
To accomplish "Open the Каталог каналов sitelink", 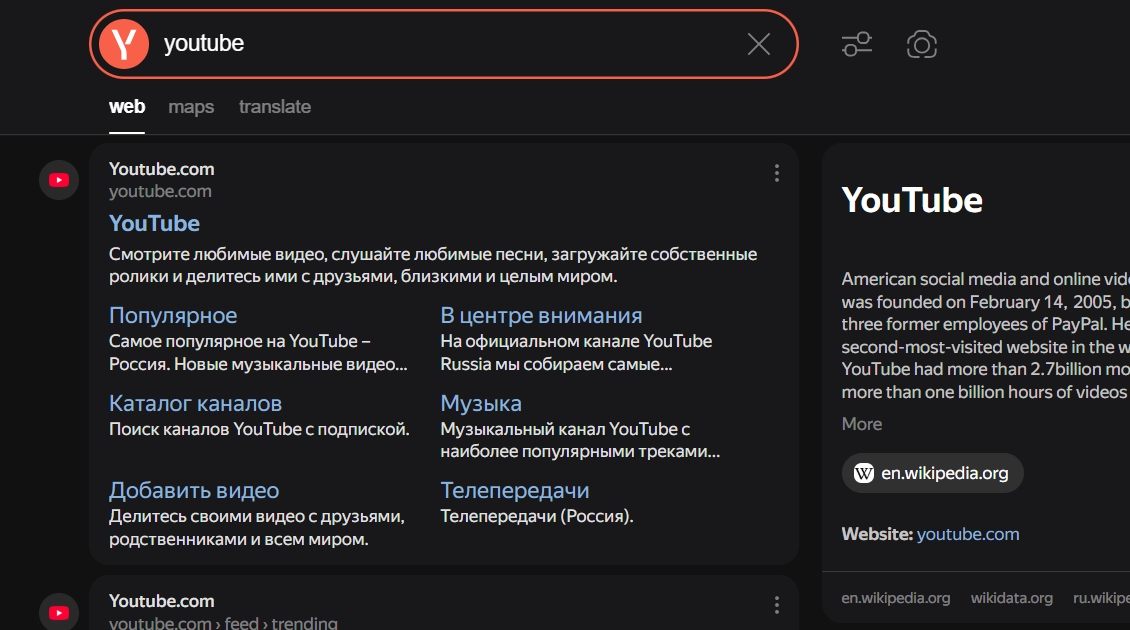I will coord(195,403).
